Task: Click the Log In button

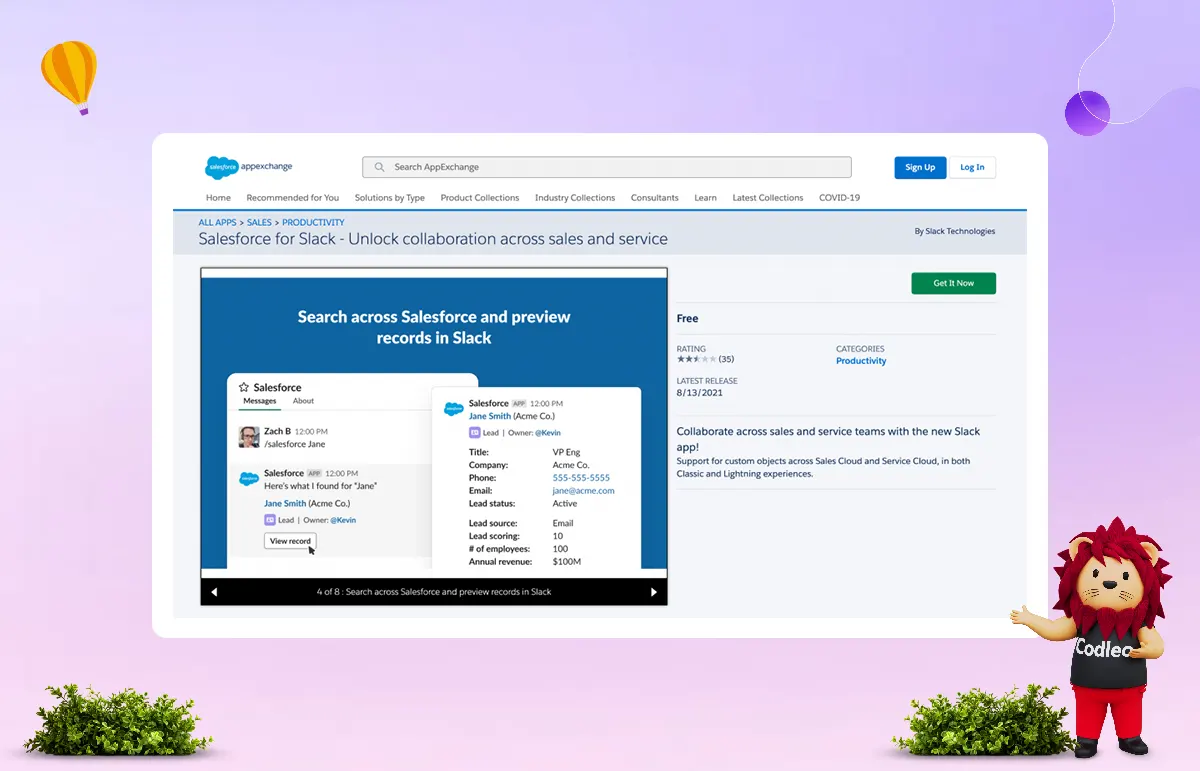Action: [972, 167]
